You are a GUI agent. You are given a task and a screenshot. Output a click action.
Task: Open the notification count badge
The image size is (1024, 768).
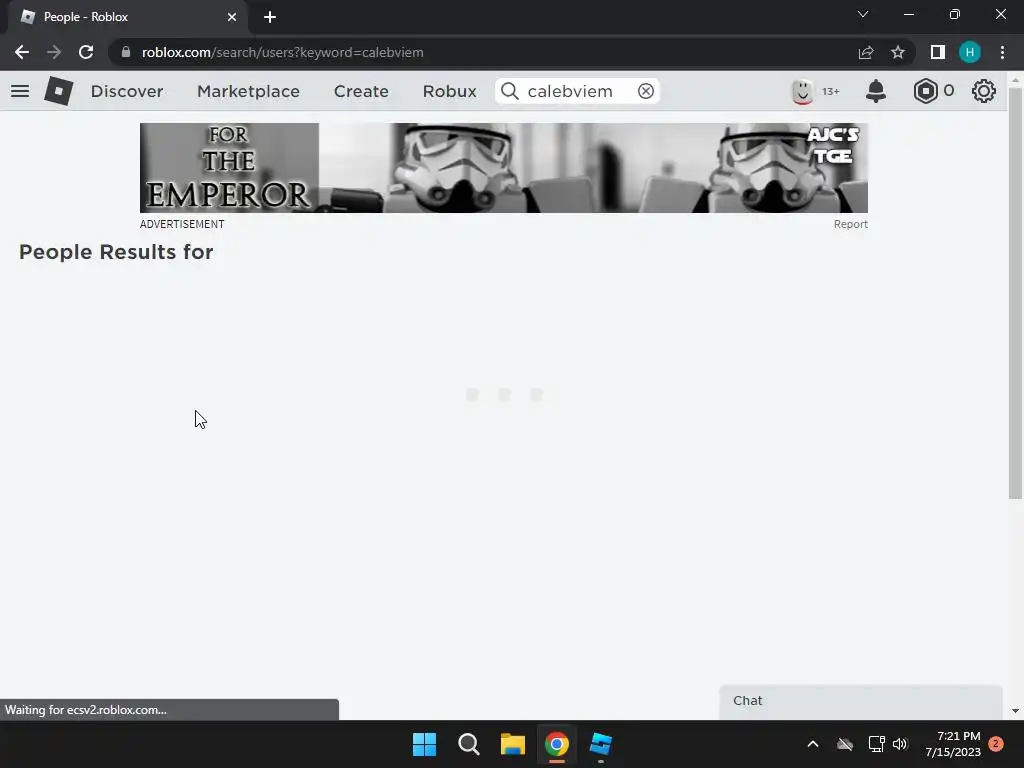996,744
